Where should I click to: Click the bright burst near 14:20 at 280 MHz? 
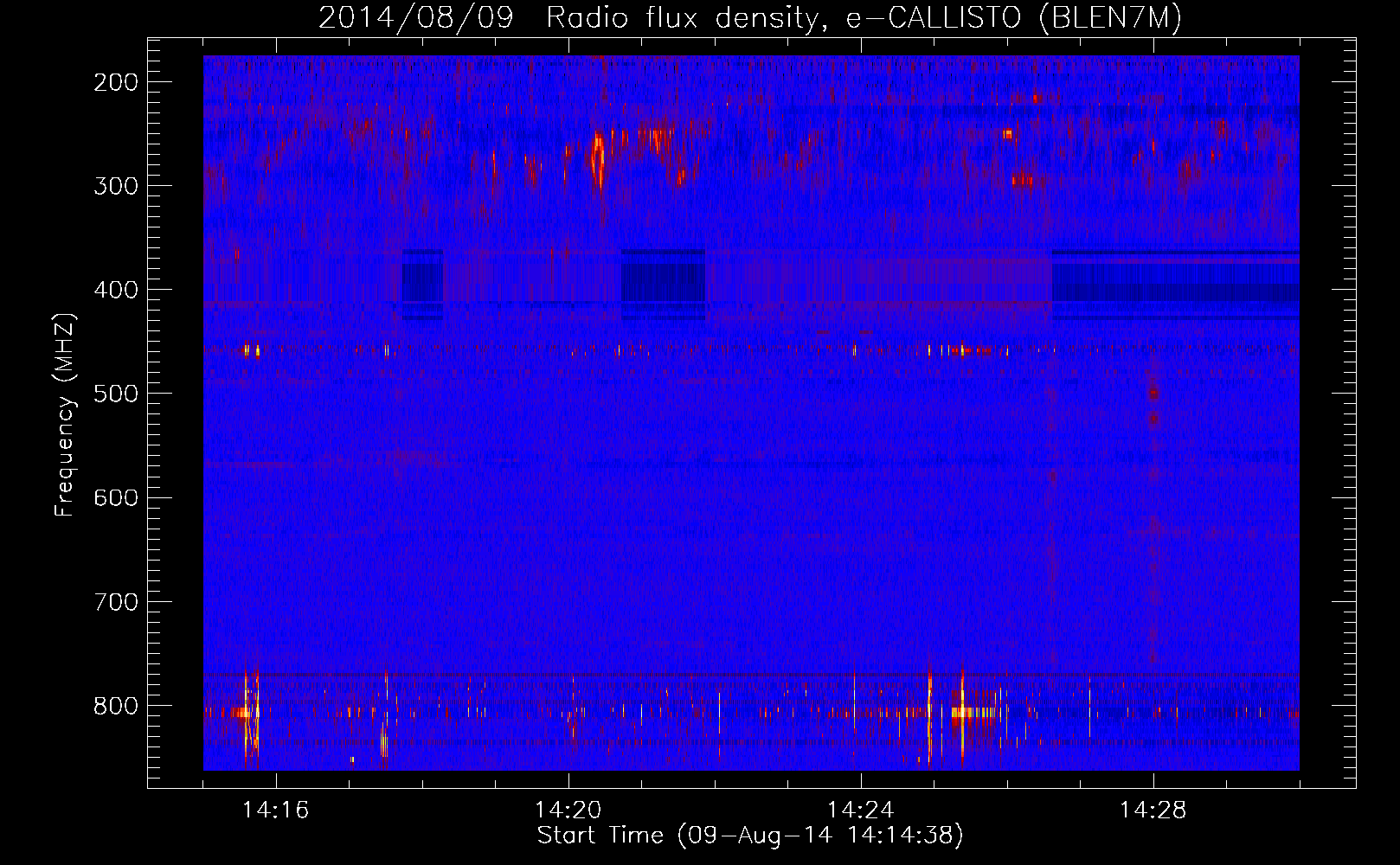tap(598, 160)
